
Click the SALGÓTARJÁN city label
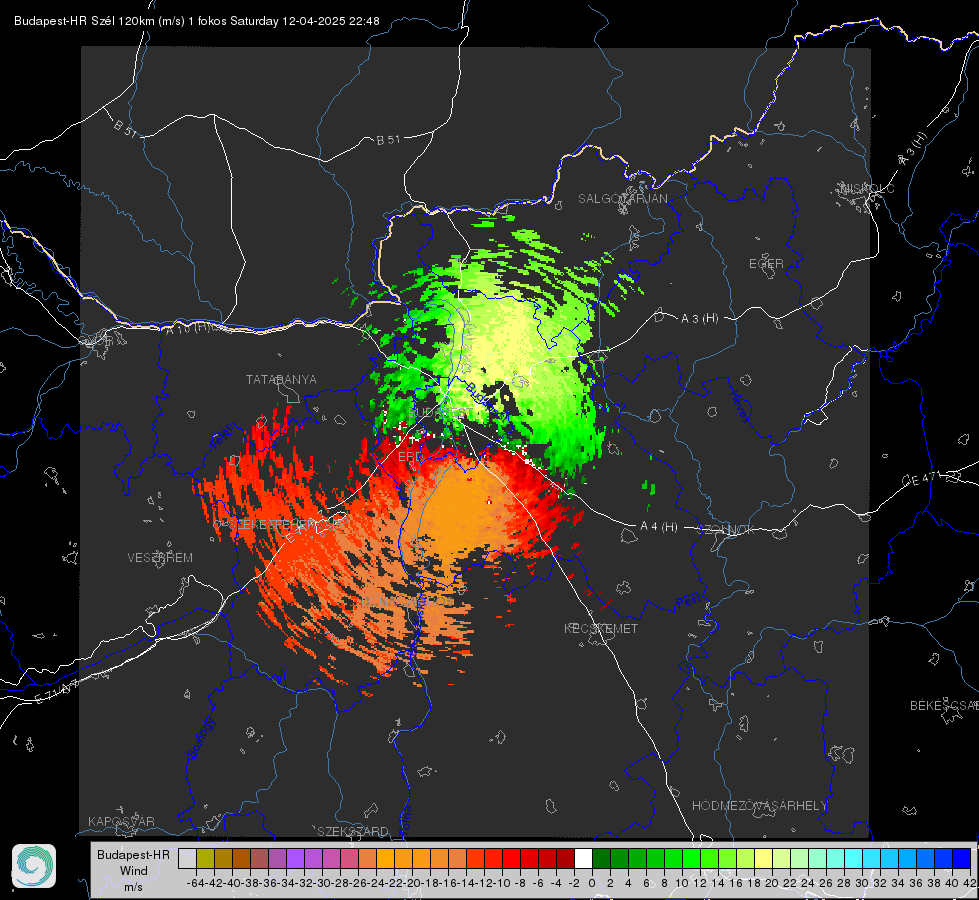tap(622, 199)
